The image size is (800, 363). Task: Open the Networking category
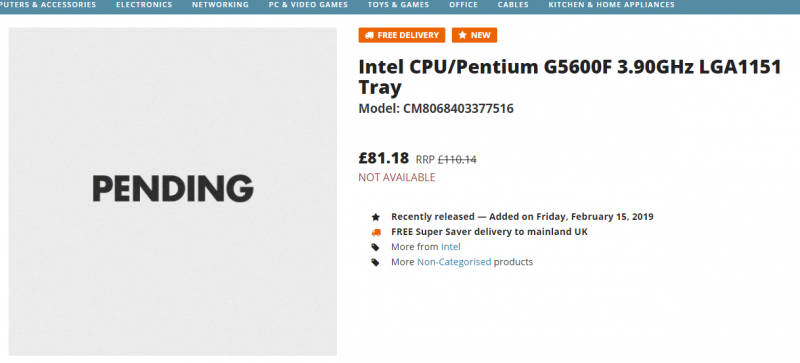pos(220,5)
